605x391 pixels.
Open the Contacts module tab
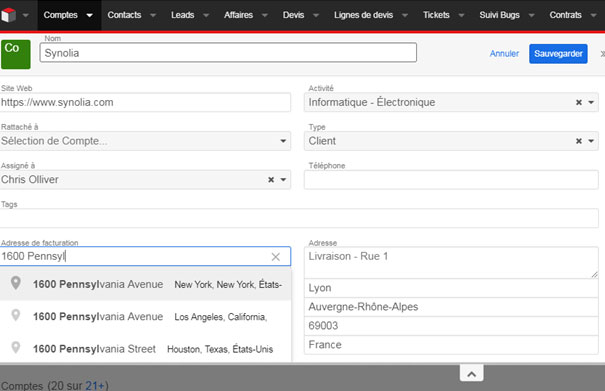(124, 15)
